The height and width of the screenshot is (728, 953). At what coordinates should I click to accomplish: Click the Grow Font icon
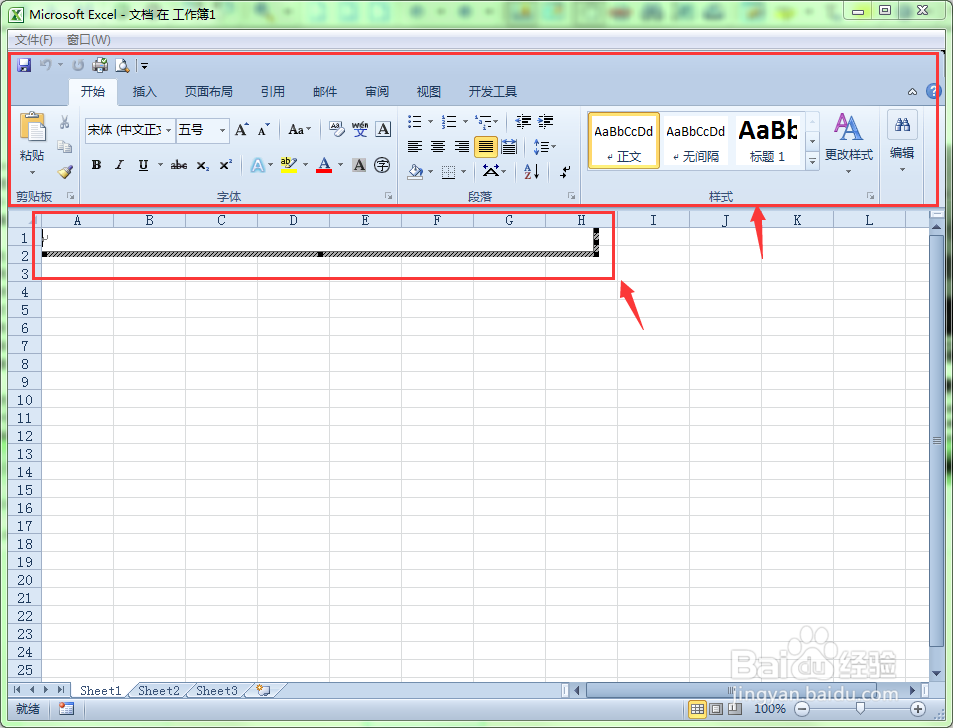coord(241,129)
